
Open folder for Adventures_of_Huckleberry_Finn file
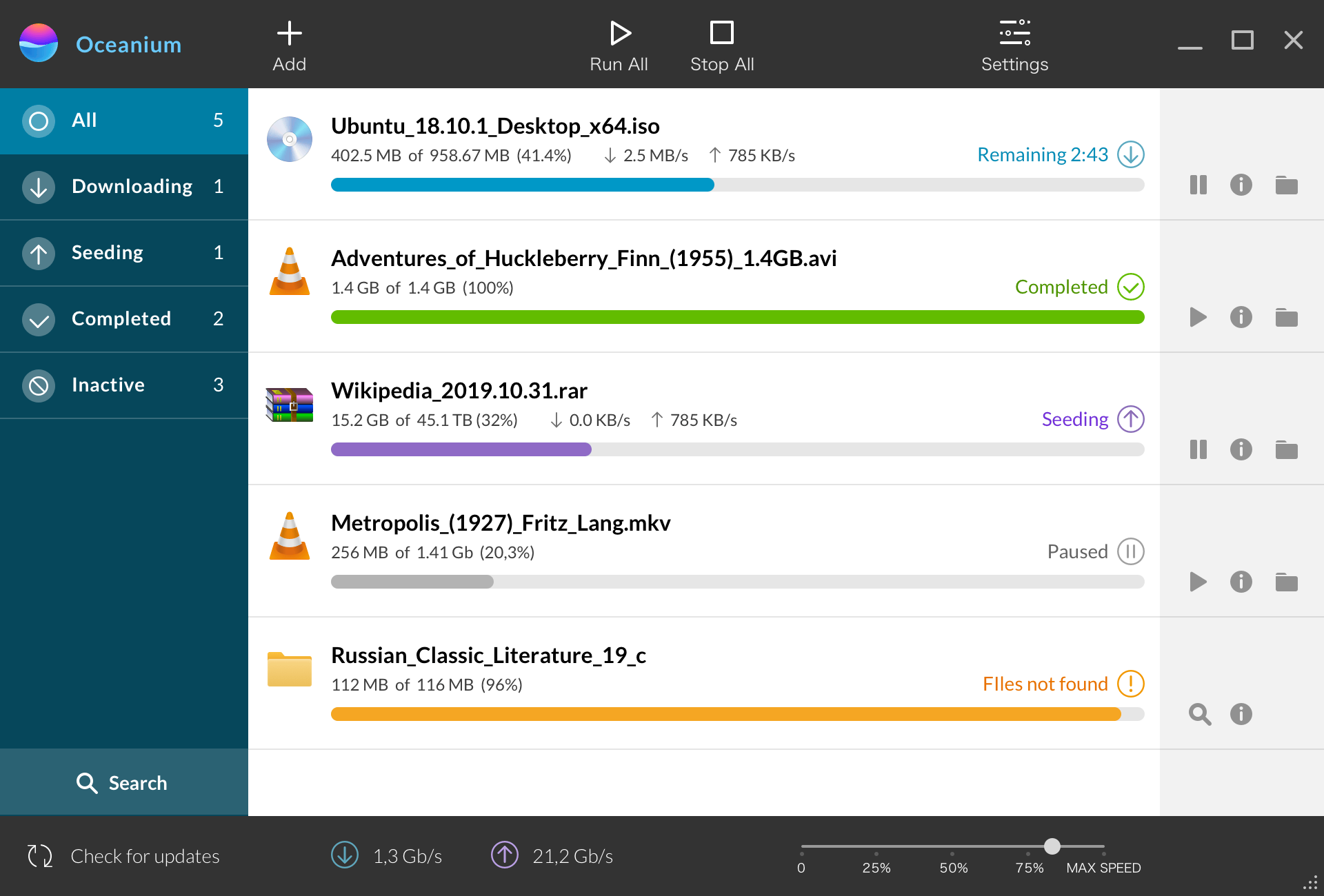[1286, 317]
